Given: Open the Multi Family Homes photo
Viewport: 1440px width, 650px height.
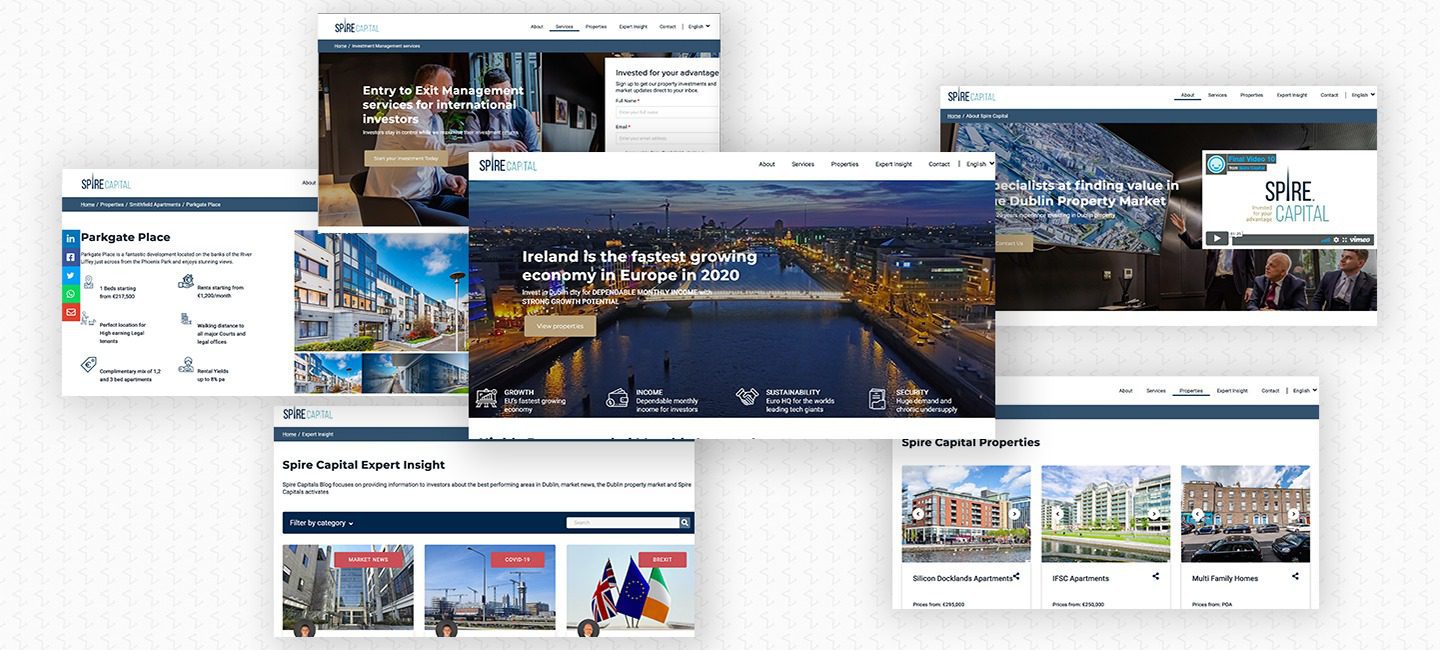Looking at the screenshot, I should [x=1245, y=514].
